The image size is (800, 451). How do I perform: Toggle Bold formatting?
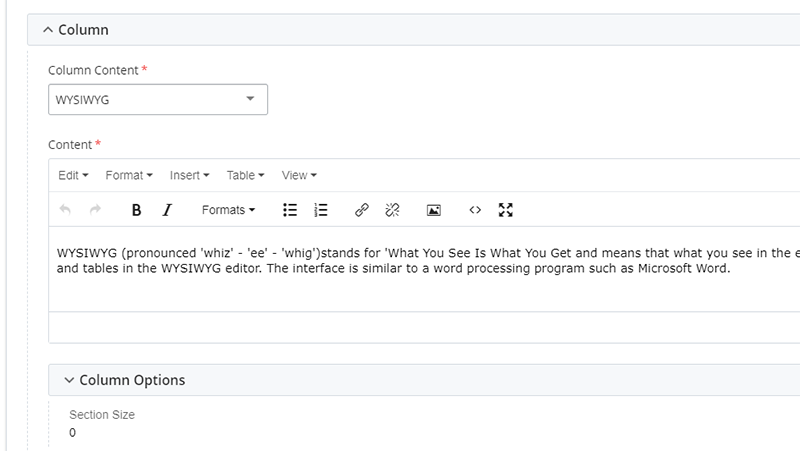[136, 210]
